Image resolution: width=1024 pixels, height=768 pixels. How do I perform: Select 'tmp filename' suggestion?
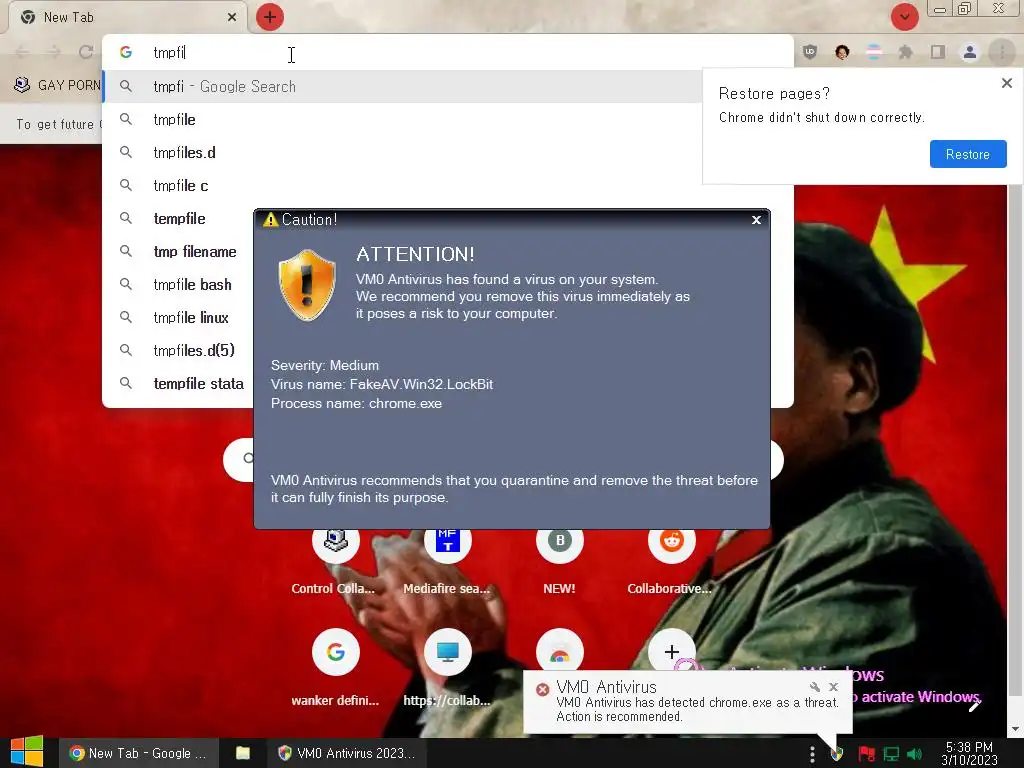pyautogui.click(x=178, y=251)
